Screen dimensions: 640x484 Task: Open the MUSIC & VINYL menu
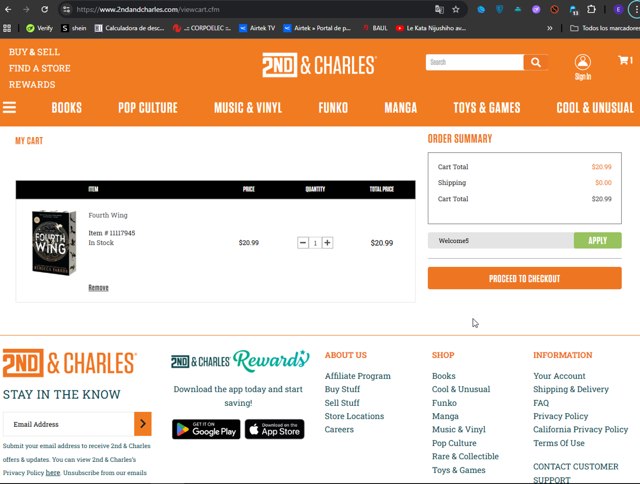[x=248, y=108]
